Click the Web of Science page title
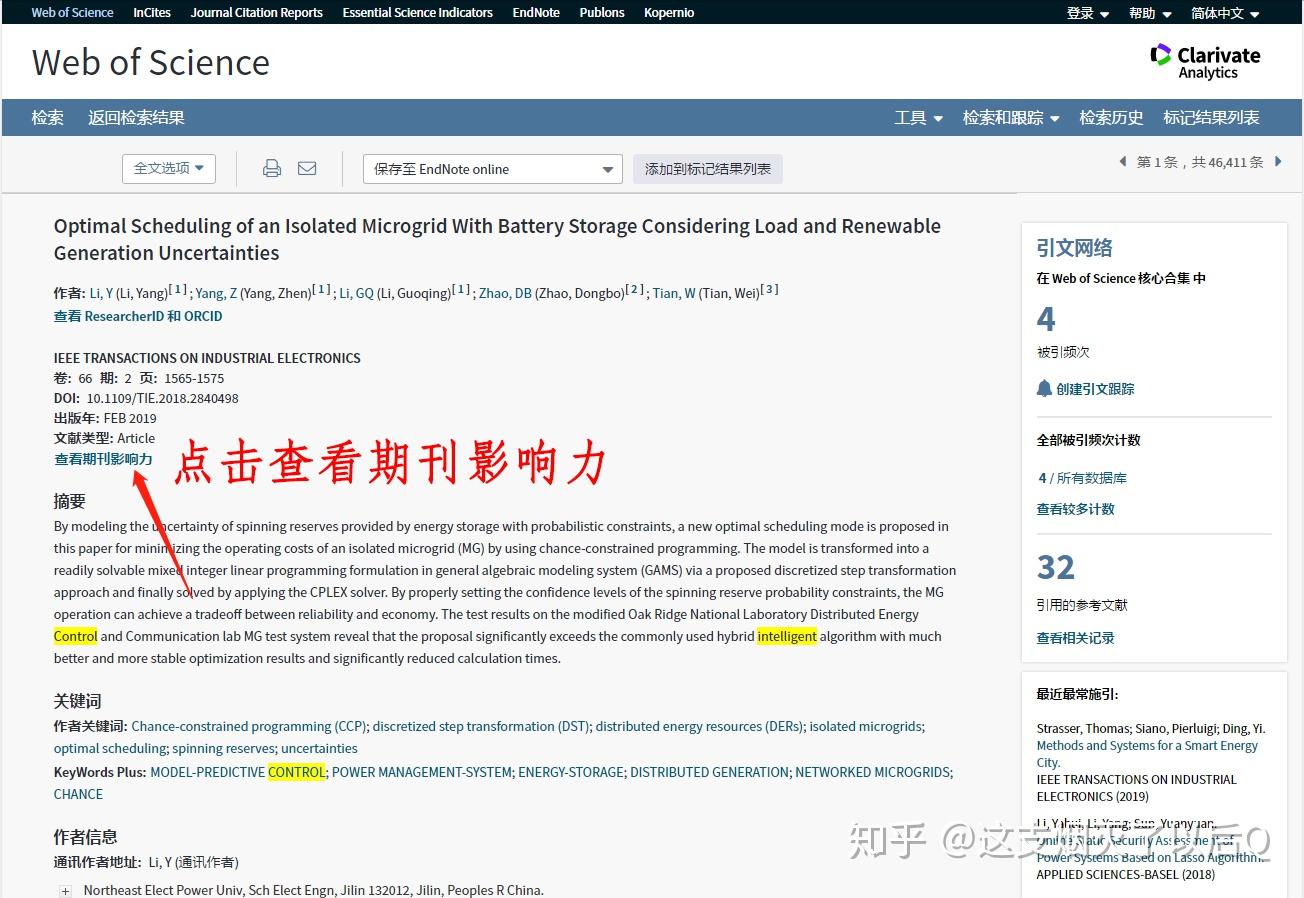 151,62
